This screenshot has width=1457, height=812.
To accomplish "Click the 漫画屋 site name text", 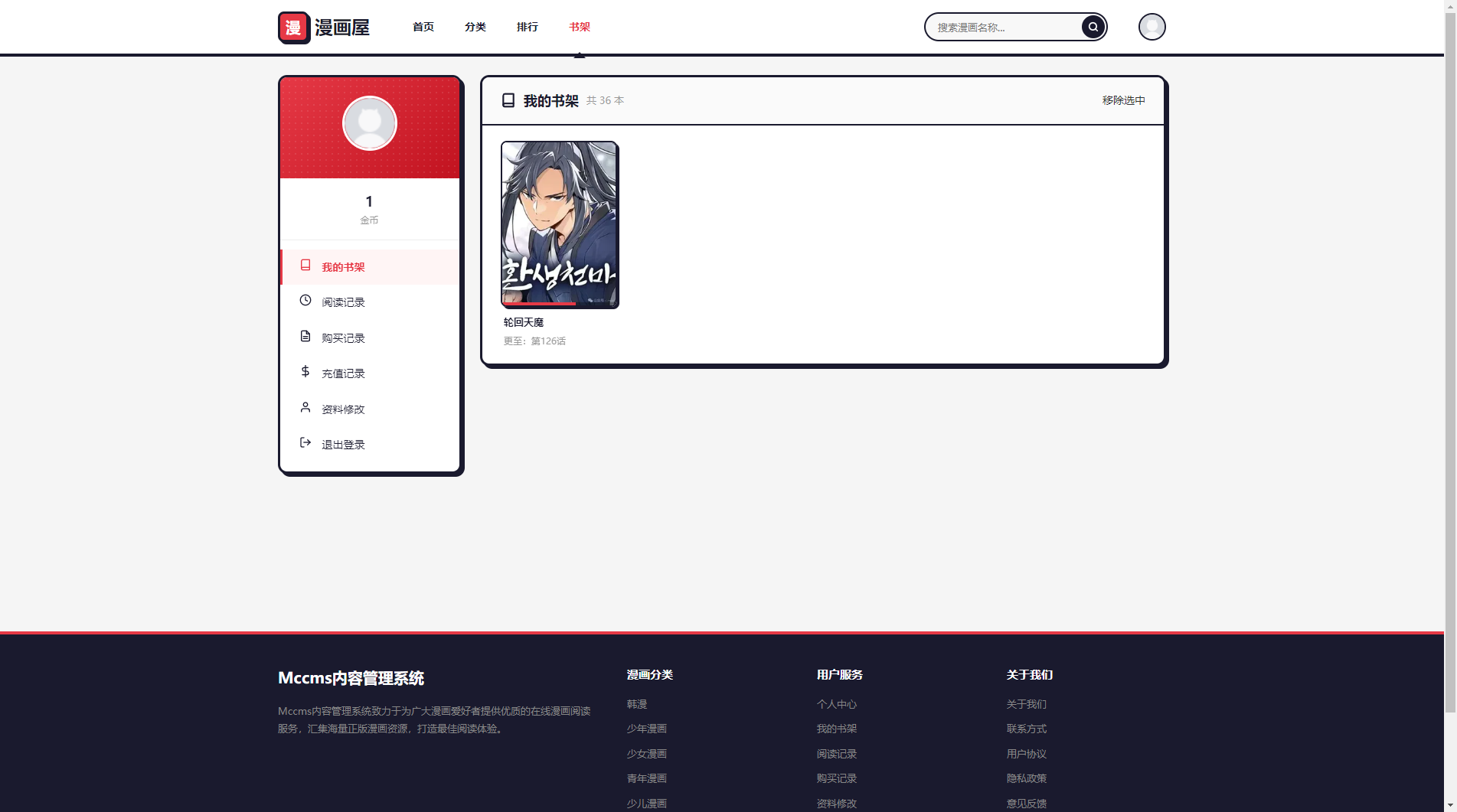I will [342, 28].
